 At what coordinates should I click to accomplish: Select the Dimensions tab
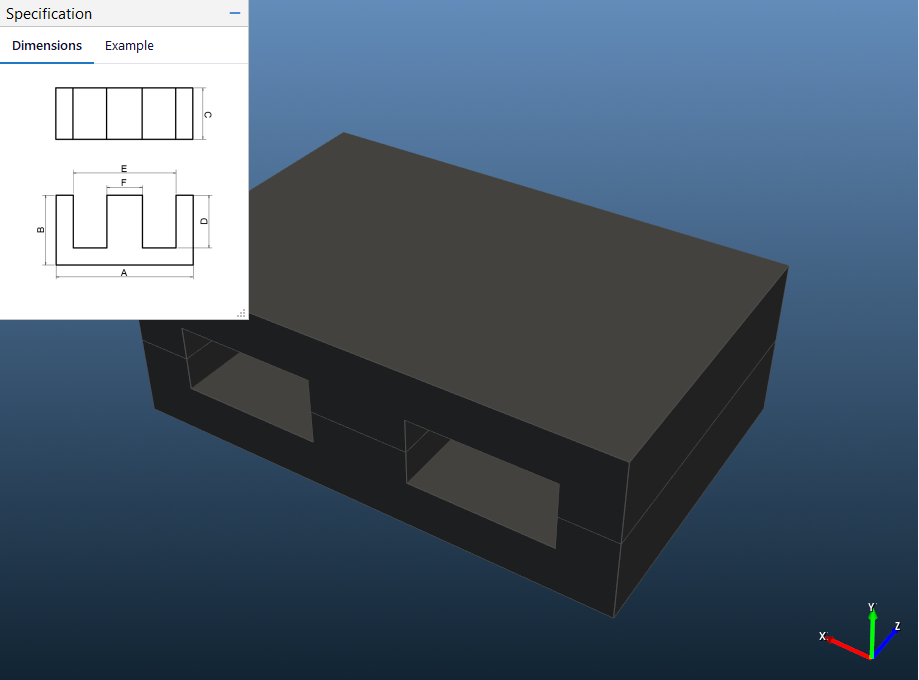click(47, 46)
